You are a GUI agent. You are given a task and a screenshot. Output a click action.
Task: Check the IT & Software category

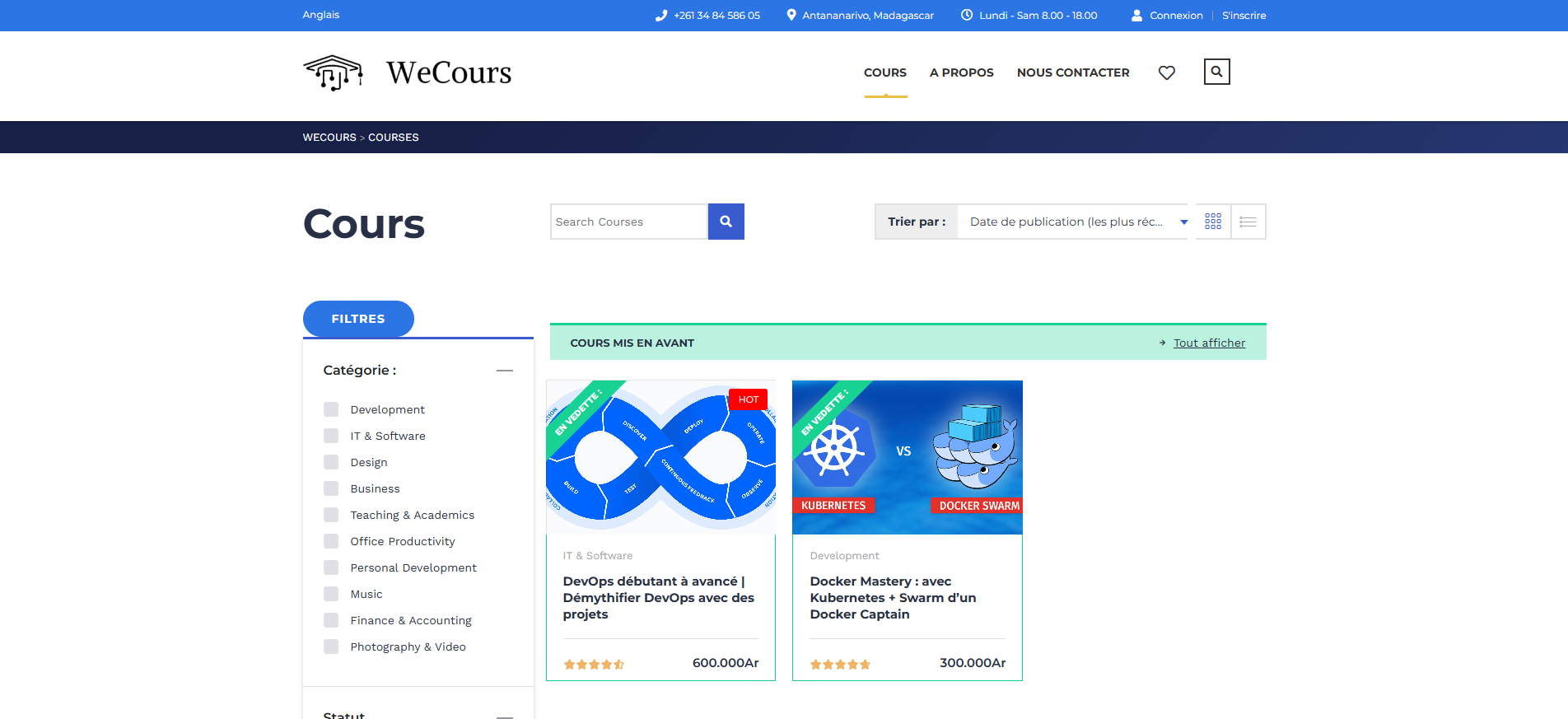tap(331, 436)
